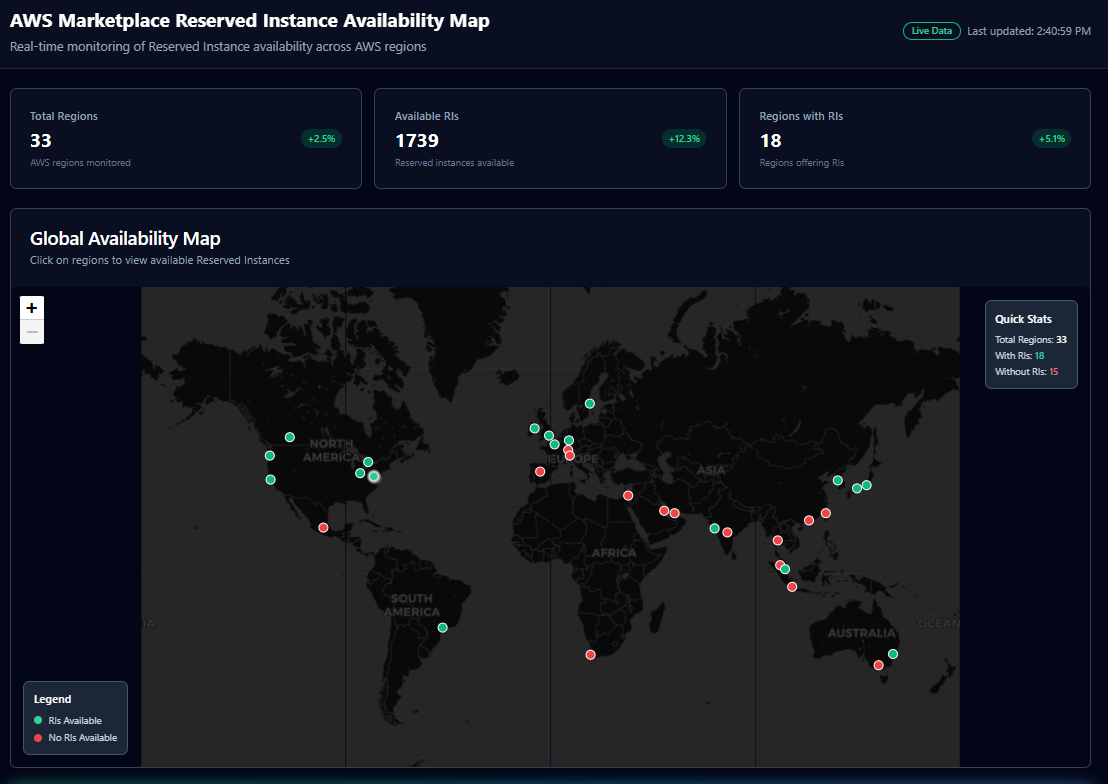1108x784 pixels.
Task: Select the green Seoul marker in Korea
Action: point(837,481)
